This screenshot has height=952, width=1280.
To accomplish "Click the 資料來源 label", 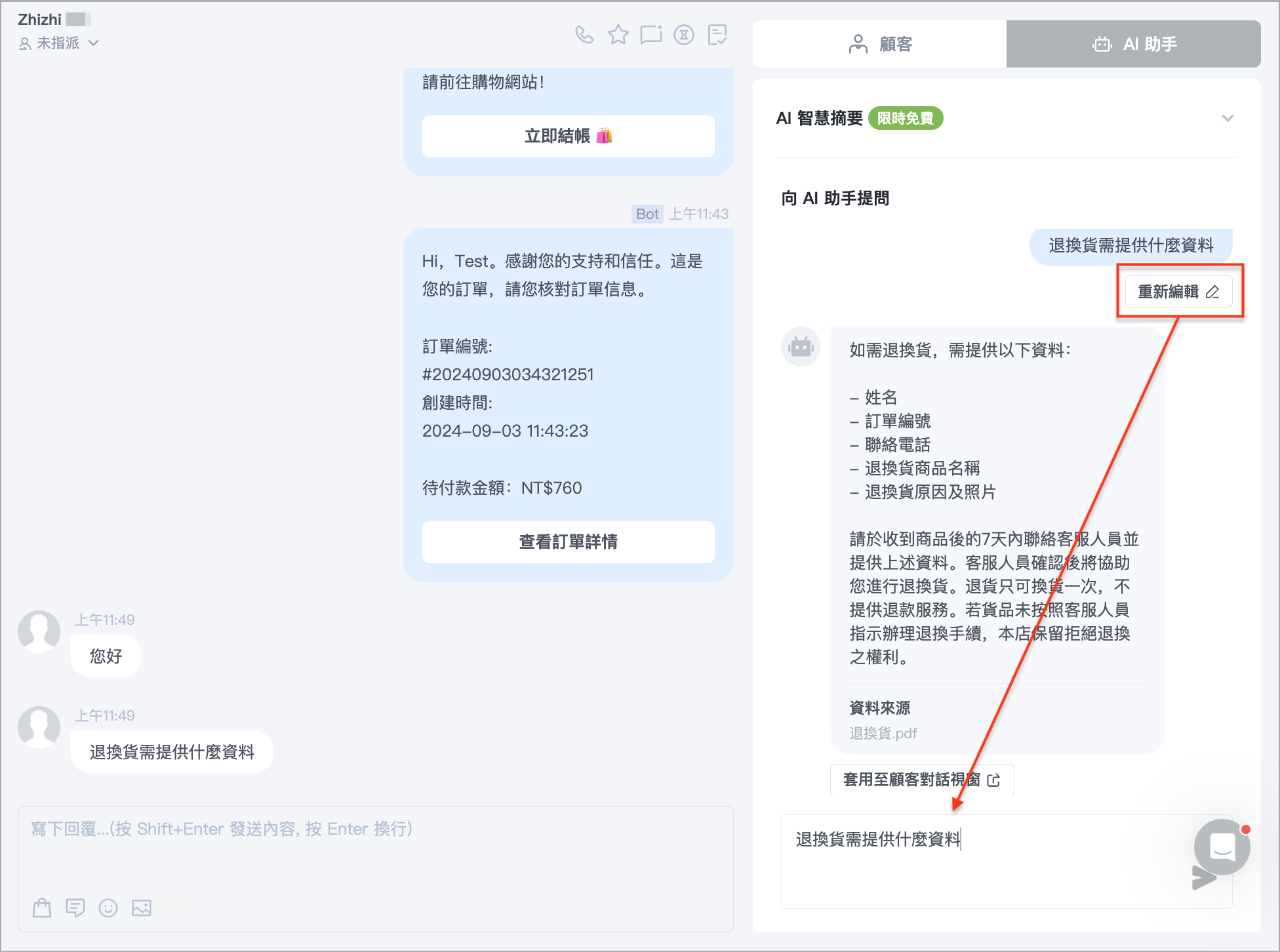I will click(880, 708).
